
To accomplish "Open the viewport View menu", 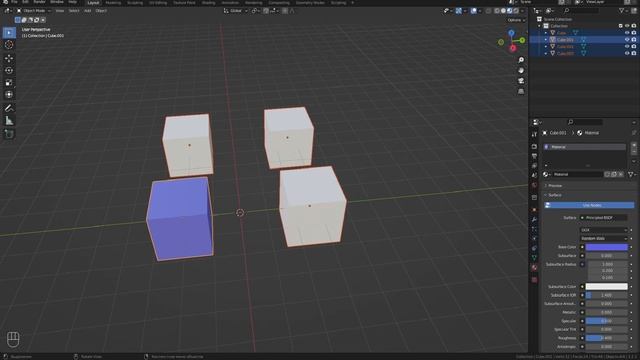I will (x=60, y=11).
